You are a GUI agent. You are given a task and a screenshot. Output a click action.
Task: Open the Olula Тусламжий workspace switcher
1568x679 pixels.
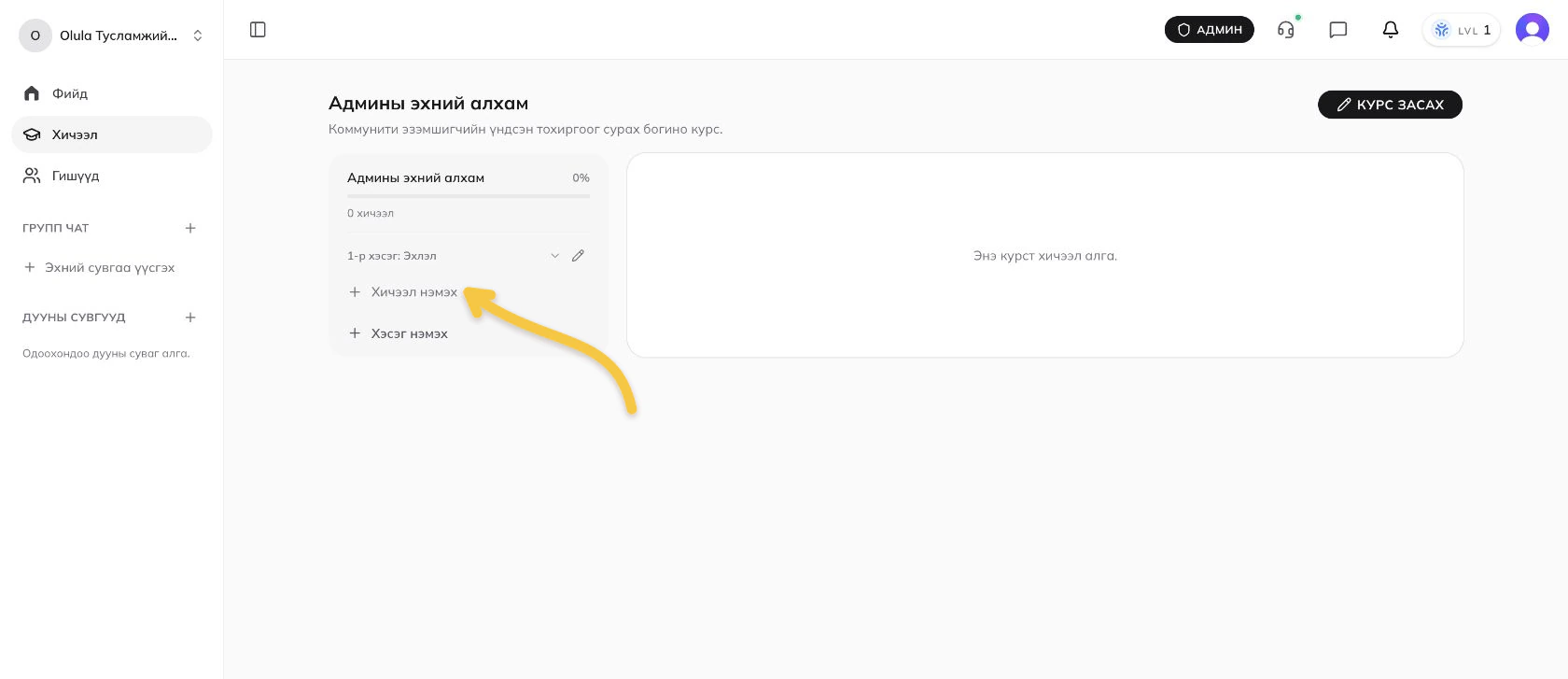click(x=112, y=35)
